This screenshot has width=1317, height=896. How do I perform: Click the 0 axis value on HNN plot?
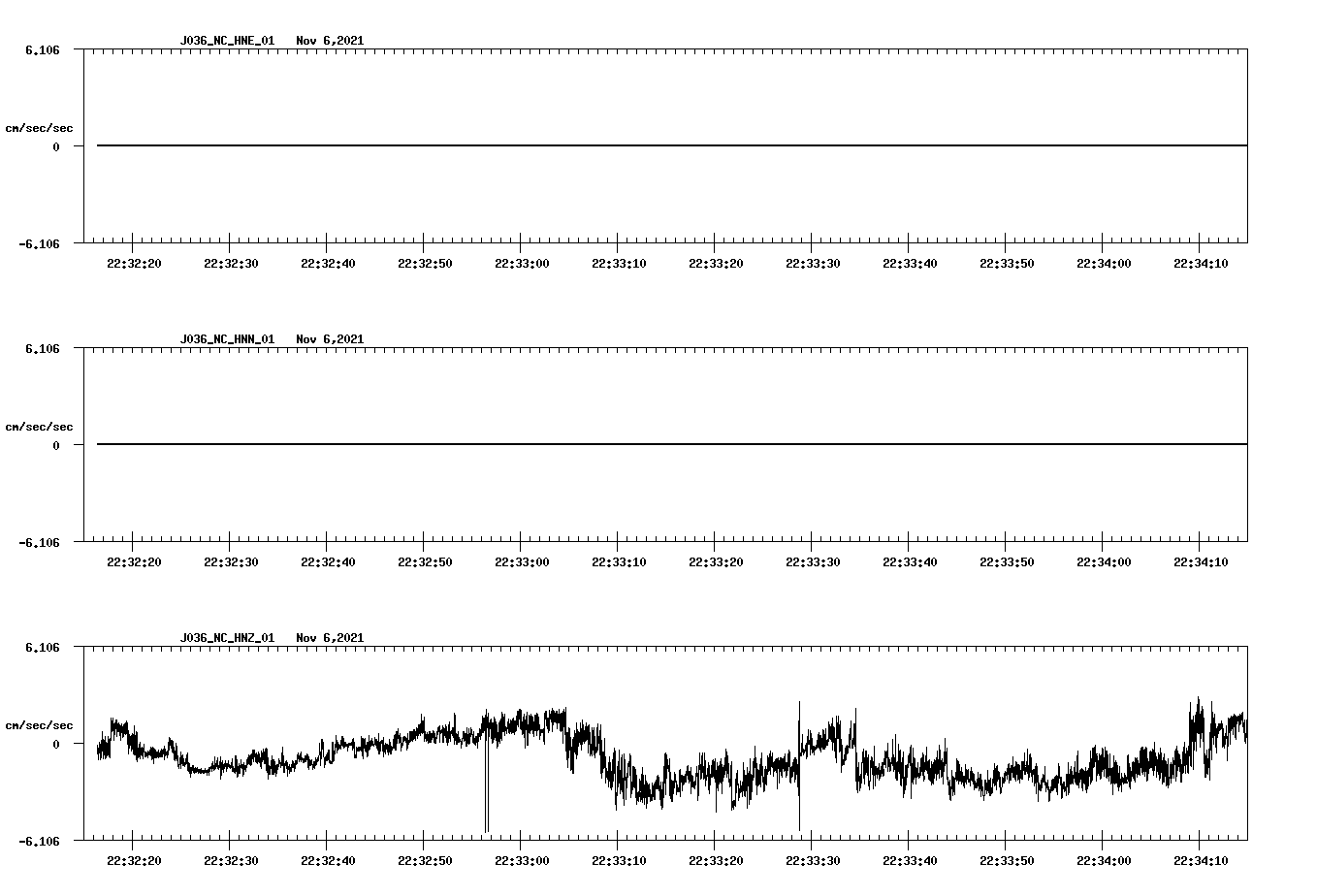coord(56,446)
